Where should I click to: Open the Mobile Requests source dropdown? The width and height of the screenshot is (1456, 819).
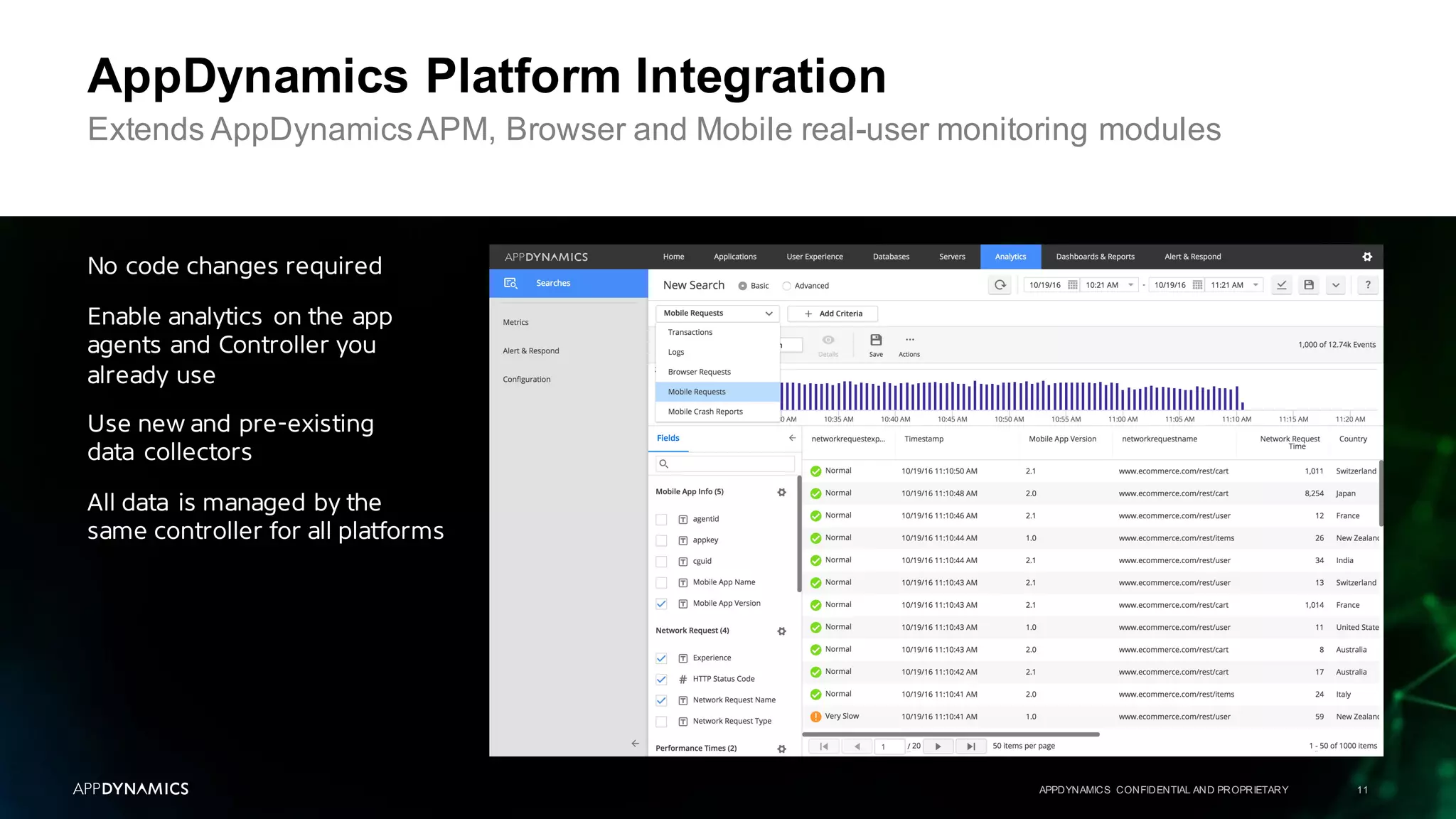tap(717, 314)
